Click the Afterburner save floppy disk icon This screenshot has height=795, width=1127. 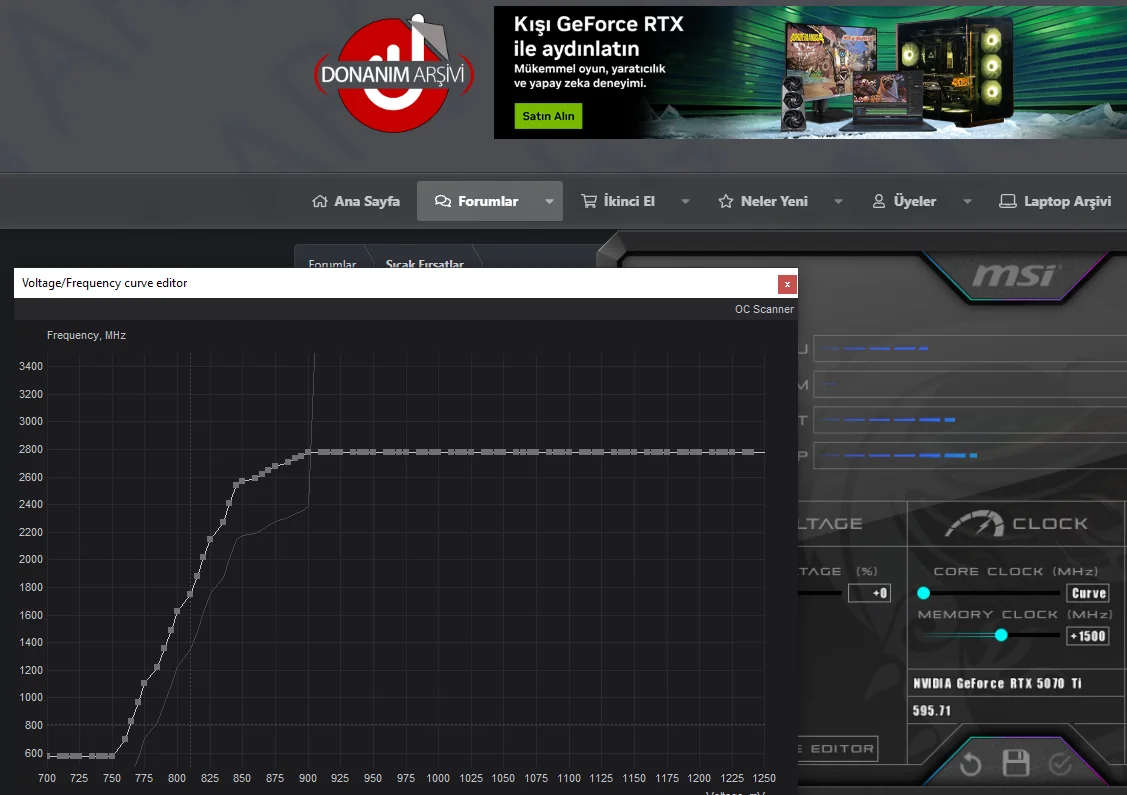click(x=1016, y=763)
